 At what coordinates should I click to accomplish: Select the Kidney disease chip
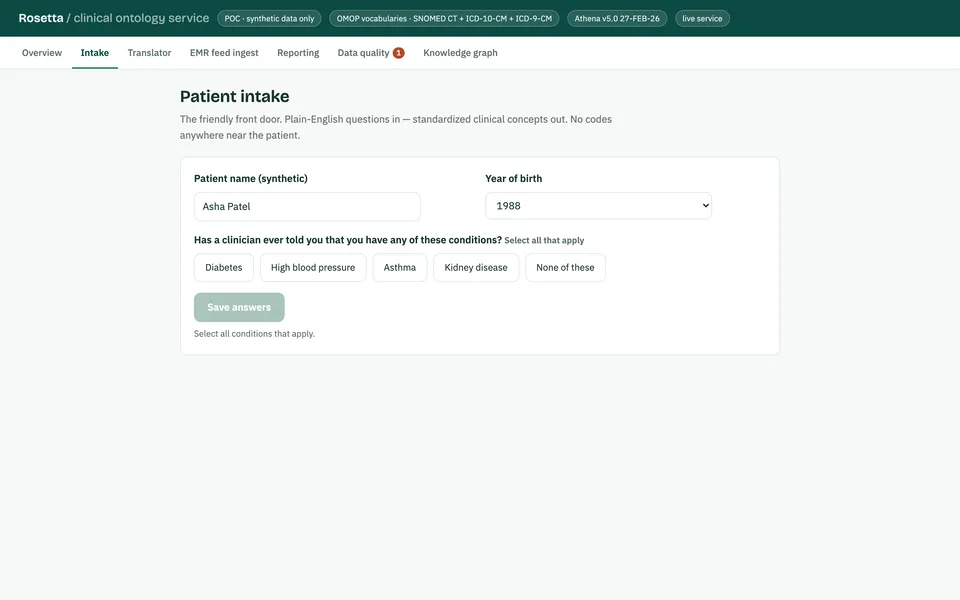click(x=476, y=268)
